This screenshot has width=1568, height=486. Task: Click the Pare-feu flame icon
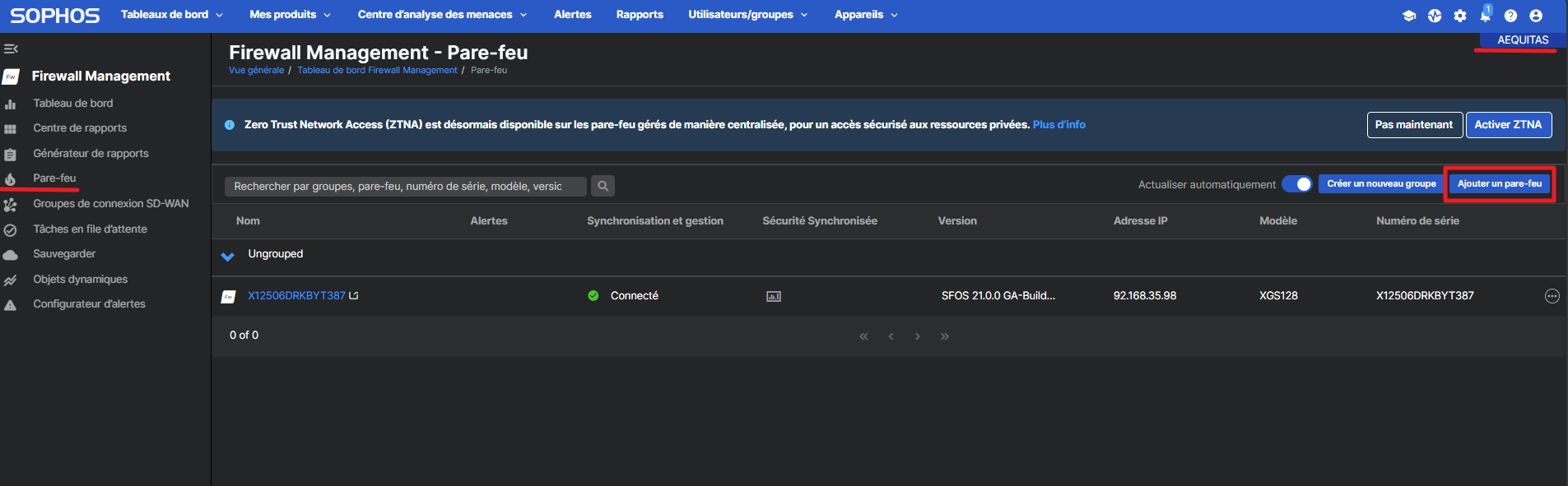click(10, 179)
